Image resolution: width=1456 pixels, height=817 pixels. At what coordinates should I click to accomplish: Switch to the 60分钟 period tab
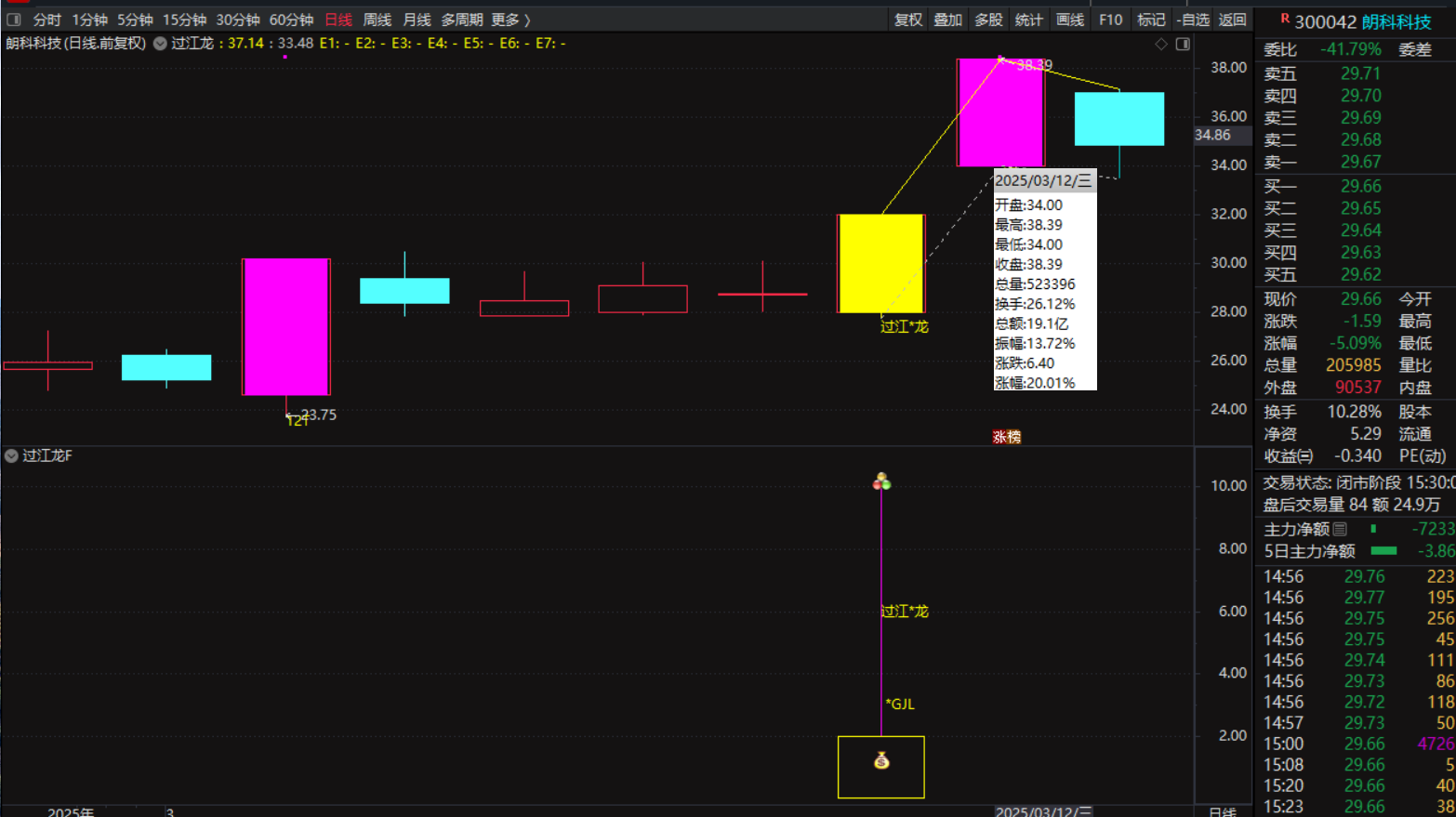tap(291, 20)
